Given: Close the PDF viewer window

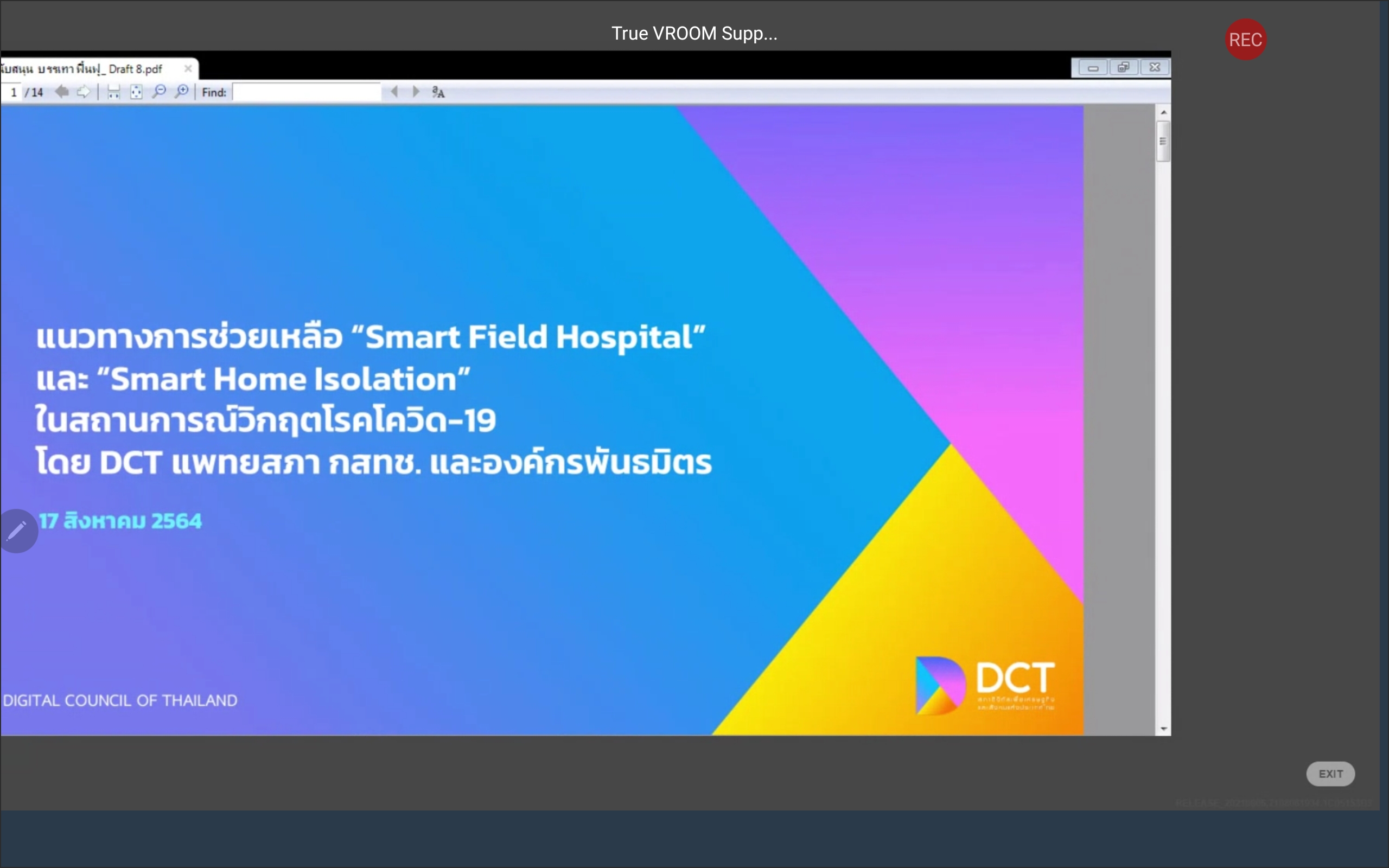Looking at the screenshot, I should [1155, 68].
